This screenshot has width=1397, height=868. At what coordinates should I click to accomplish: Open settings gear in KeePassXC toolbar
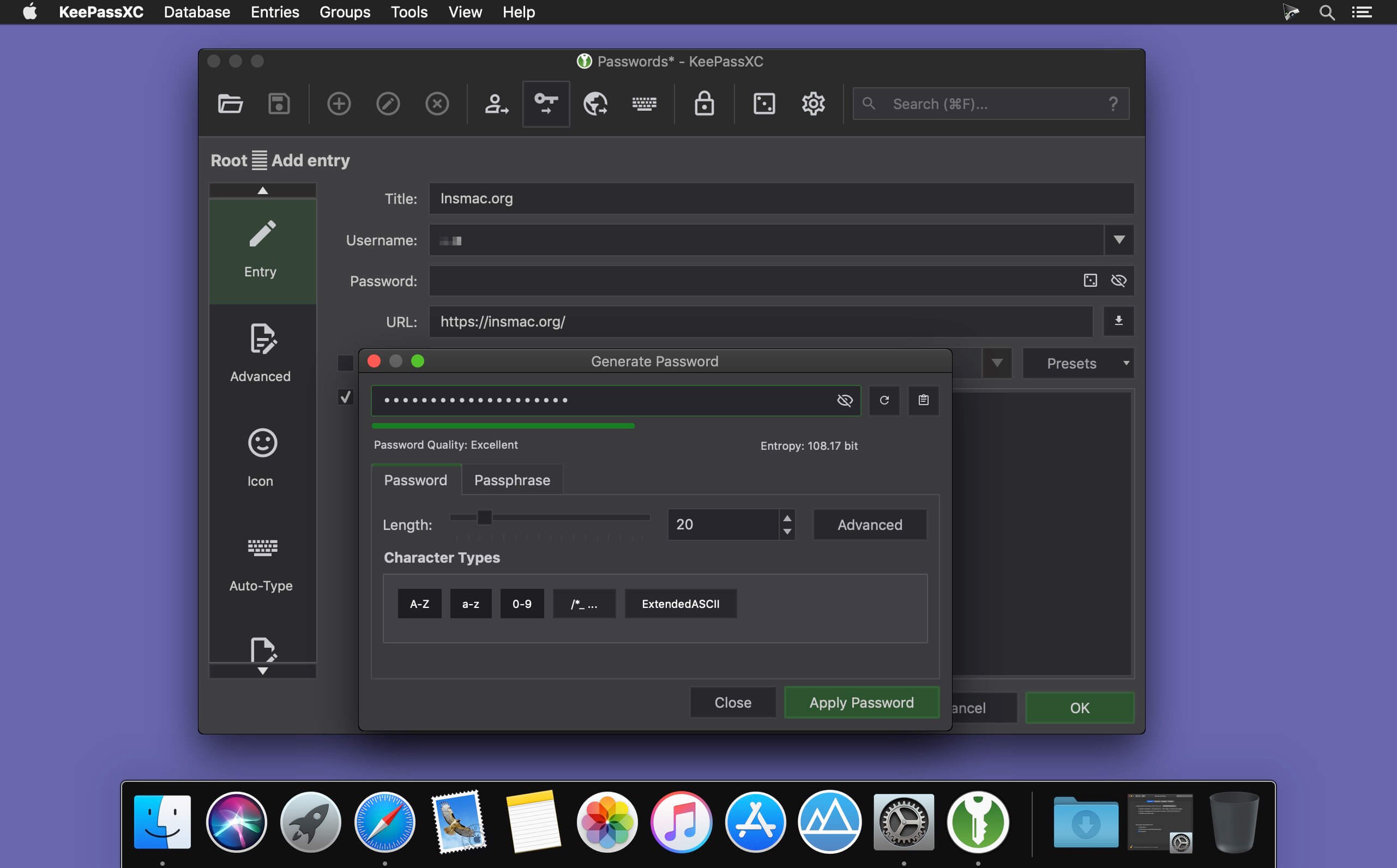pyautogui.click(x=812, y=104)
